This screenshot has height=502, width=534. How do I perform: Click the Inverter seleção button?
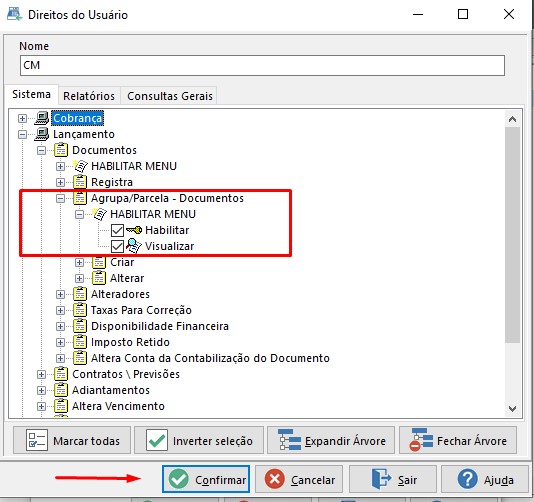tap(199, 440)
